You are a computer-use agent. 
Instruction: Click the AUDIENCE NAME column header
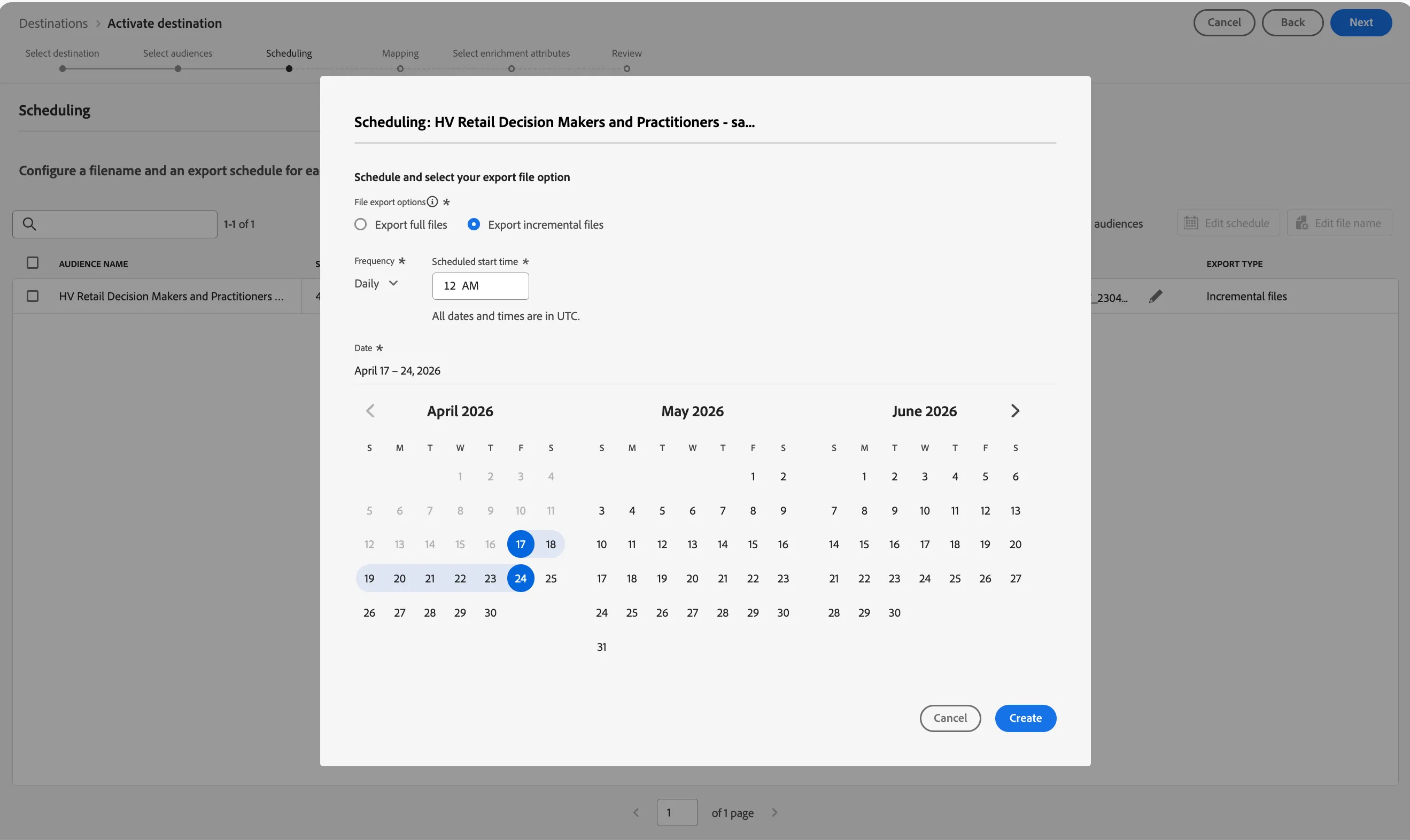[x=94, y=264]
